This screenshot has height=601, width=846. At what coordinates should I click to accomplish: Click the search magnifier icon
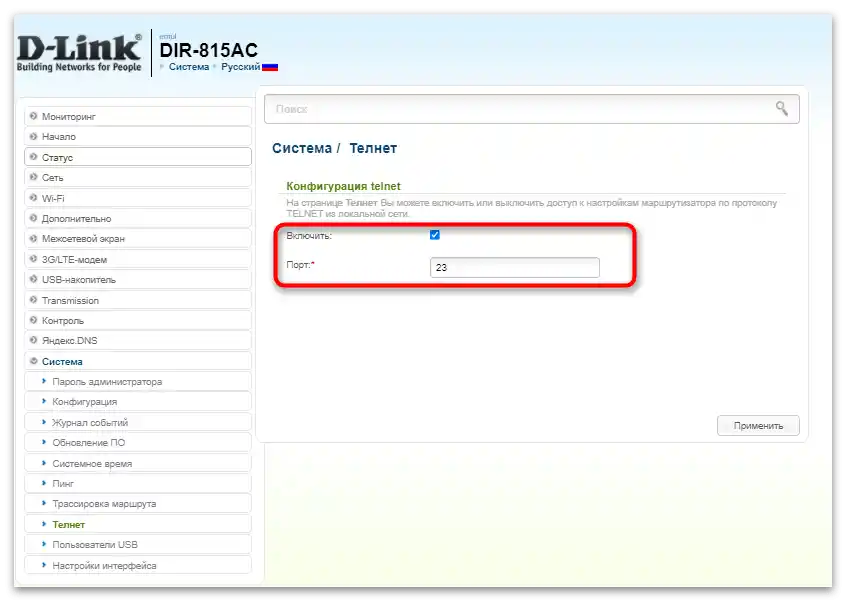pyautogui.click(x=782, y=108)
